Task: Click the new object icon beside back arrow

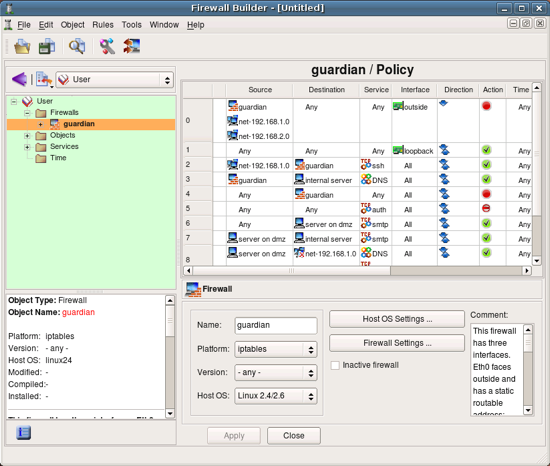Action: click(44, 80)
